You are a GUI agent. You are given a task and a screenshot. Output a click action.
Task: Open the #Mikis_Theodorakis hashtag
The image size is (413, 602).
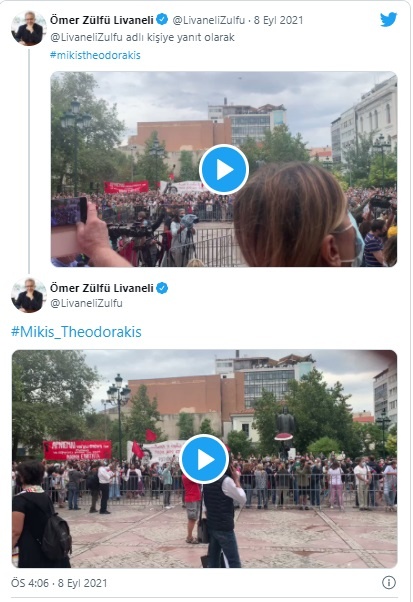pos(76,332)
